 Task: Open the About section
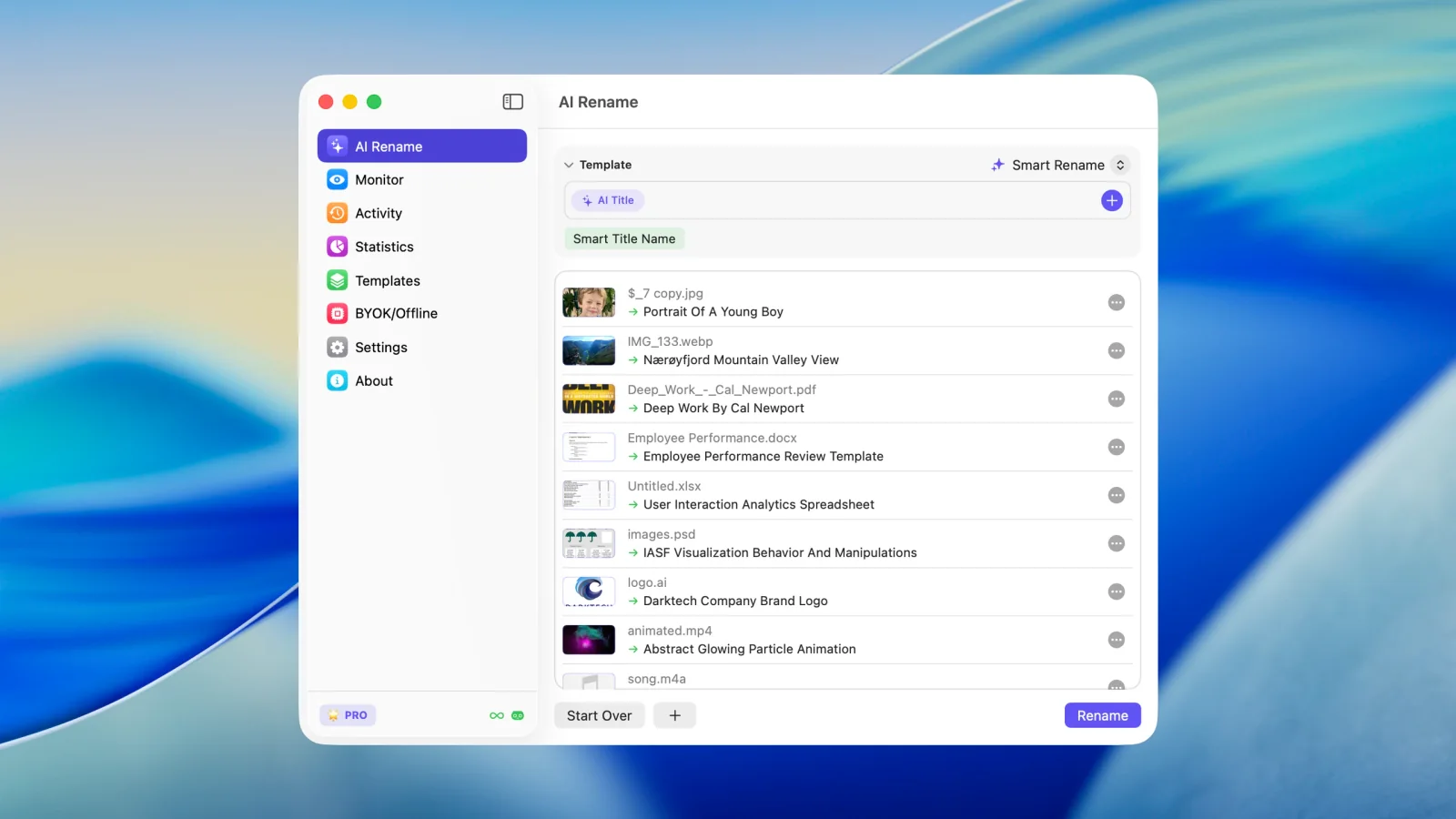(x=422, y=380)
